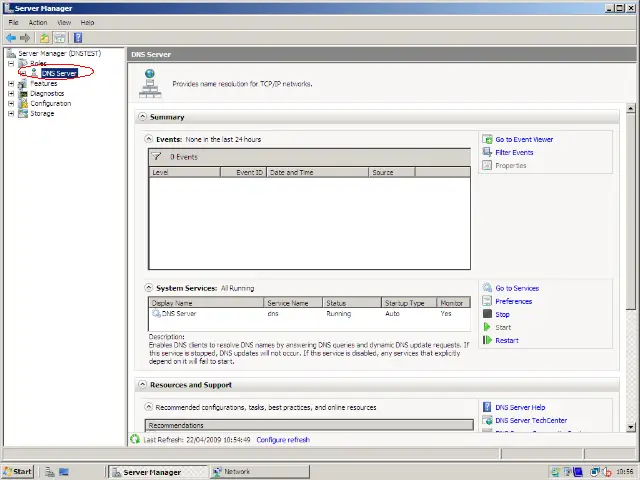Sort events by Source column header

(392, 172)
